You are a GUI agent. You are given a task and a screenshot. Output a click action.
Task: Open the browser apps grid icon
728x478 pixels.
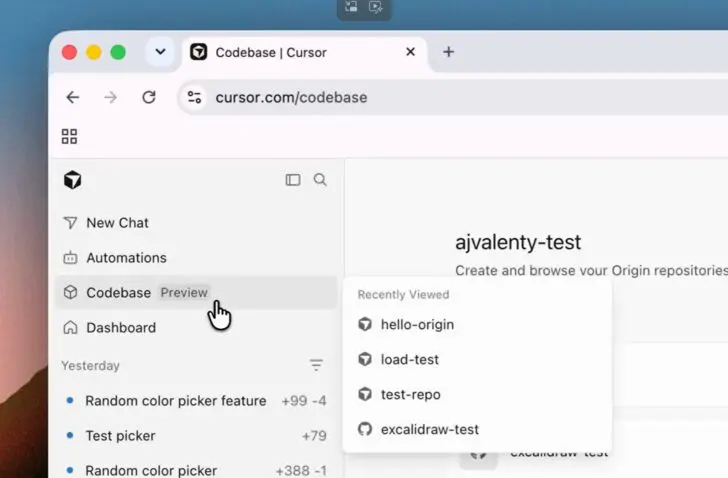[x=69, y=136]
